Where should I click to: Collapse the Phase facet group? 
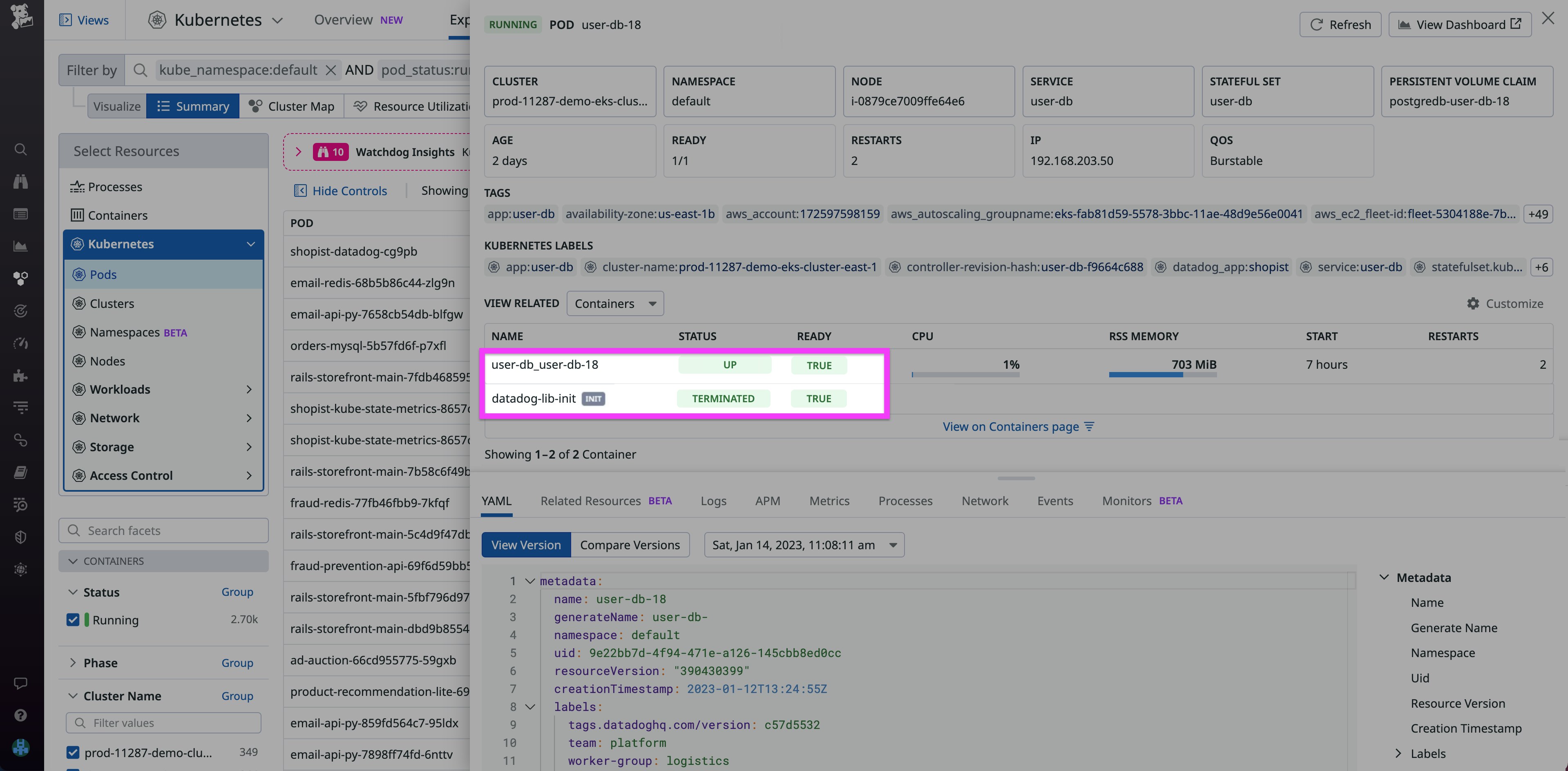pyautogui.click(x=73, y=663)
